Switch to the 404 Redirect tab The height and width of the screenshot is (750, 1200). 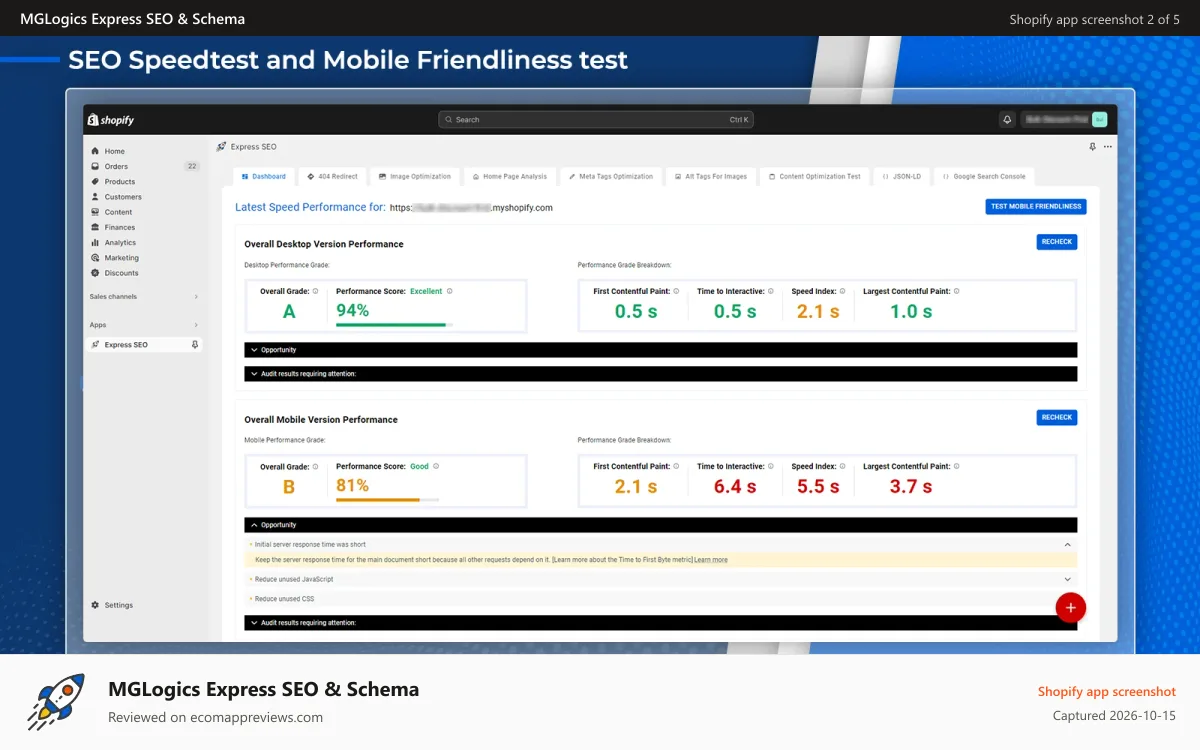click(332, 176)
